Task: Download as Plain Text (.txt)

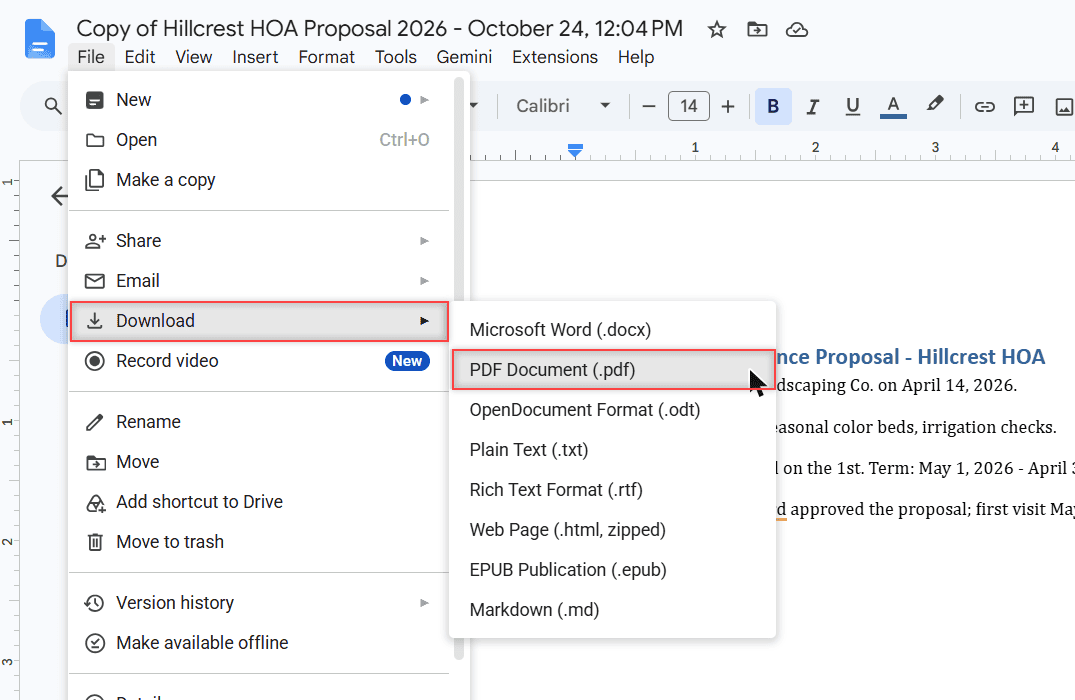Action: (613, 450)
